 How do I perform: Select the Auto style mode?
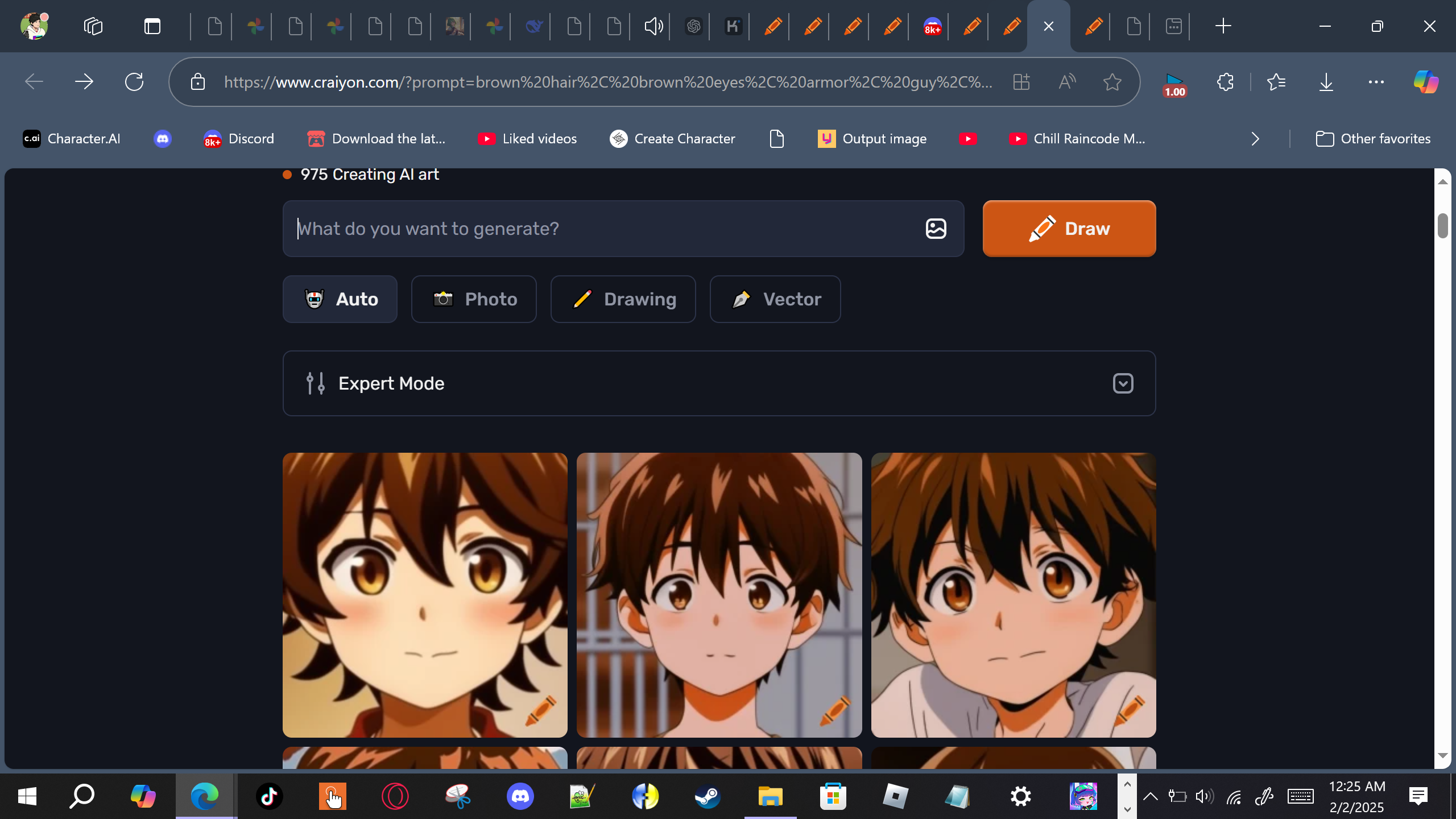coord(340,299)
